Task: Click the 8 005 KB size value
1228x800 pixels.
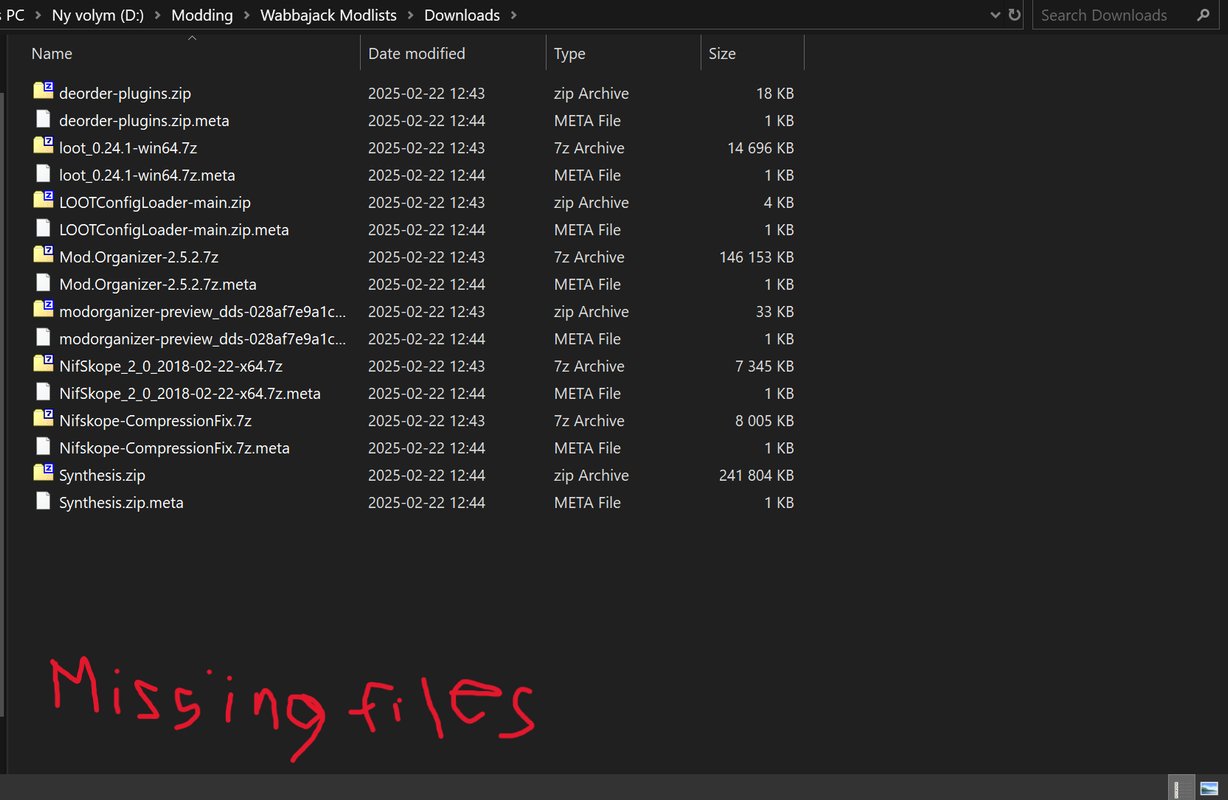Action: pos(764,421)
